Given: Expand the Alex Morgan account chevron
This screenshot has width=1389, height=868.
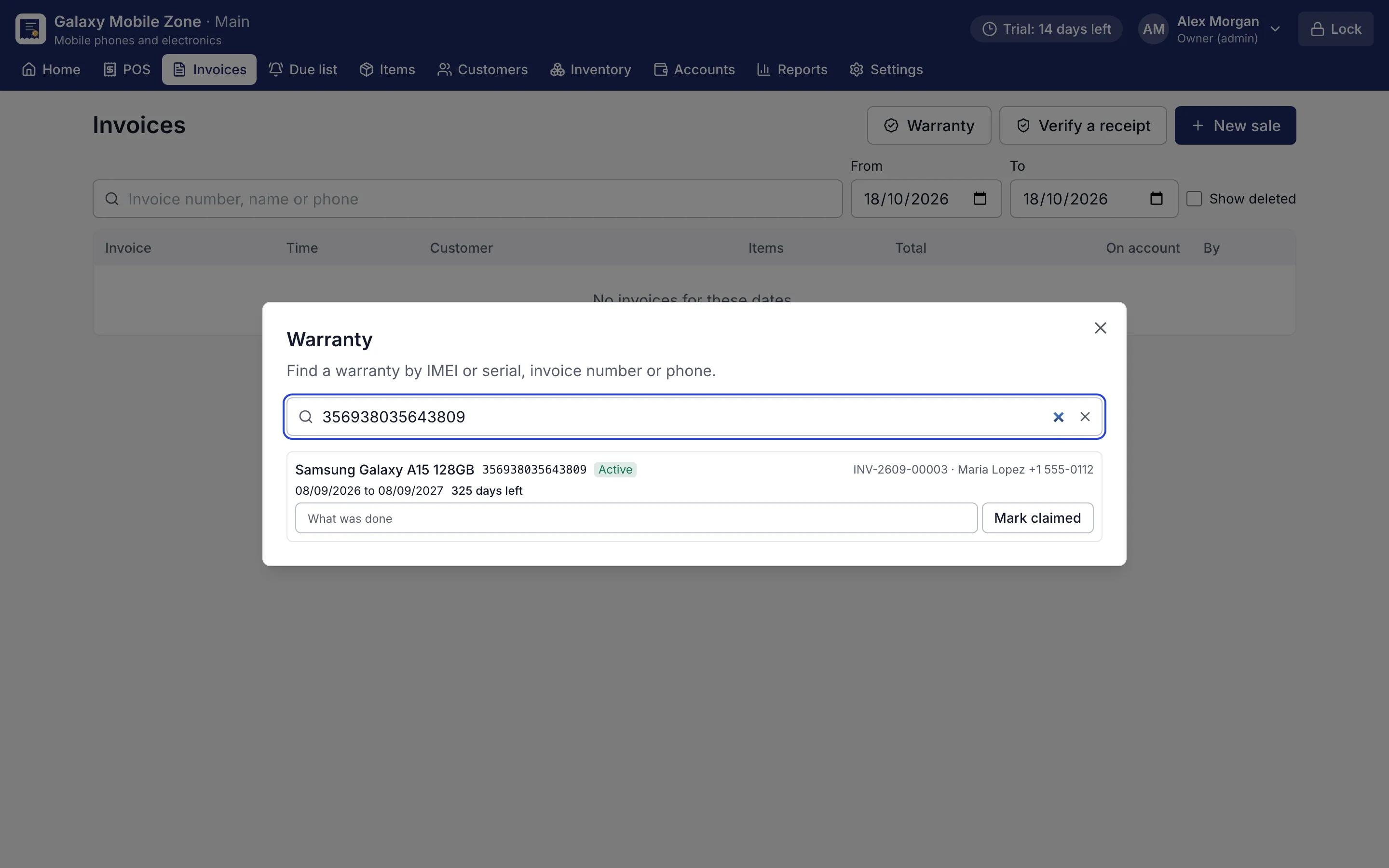Looking at the screenshot, I should coord(1275,29).
